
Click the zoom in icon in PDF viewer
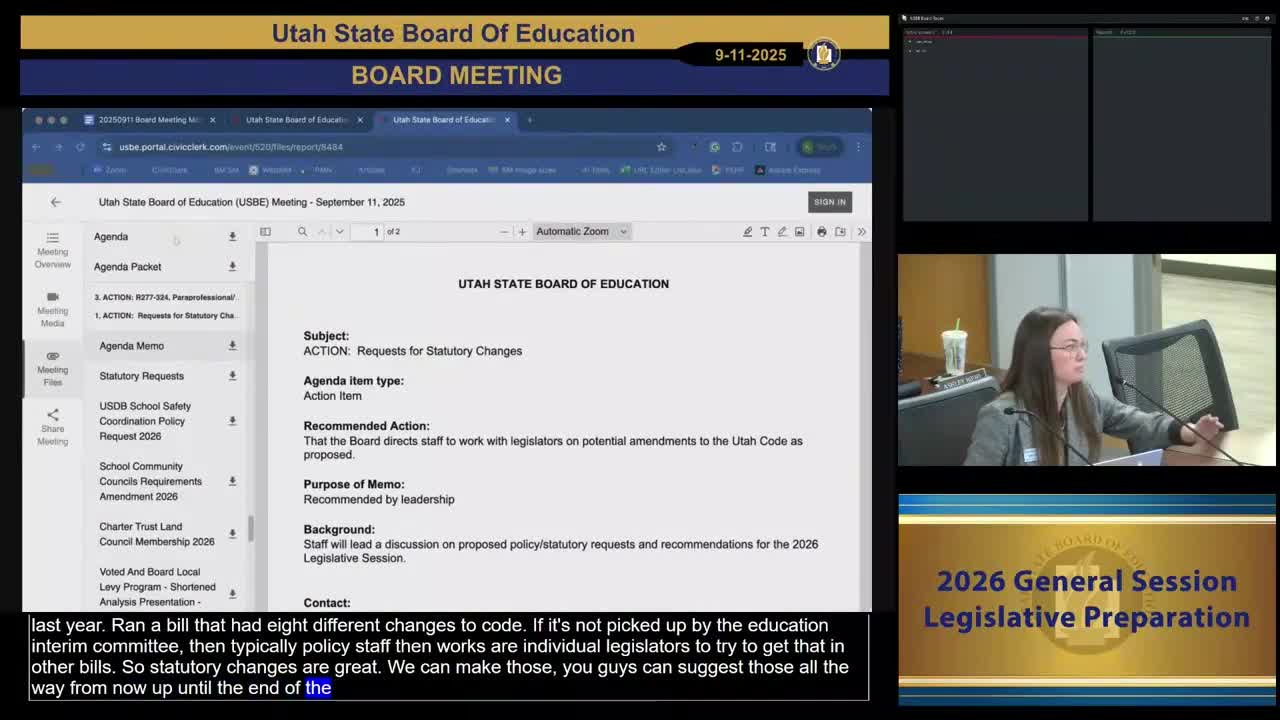(x=522, y=231)
